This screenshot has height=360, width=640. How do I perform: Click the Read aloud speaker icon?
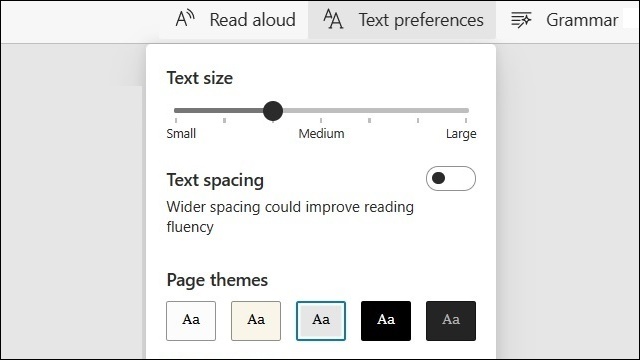point(185,19)
